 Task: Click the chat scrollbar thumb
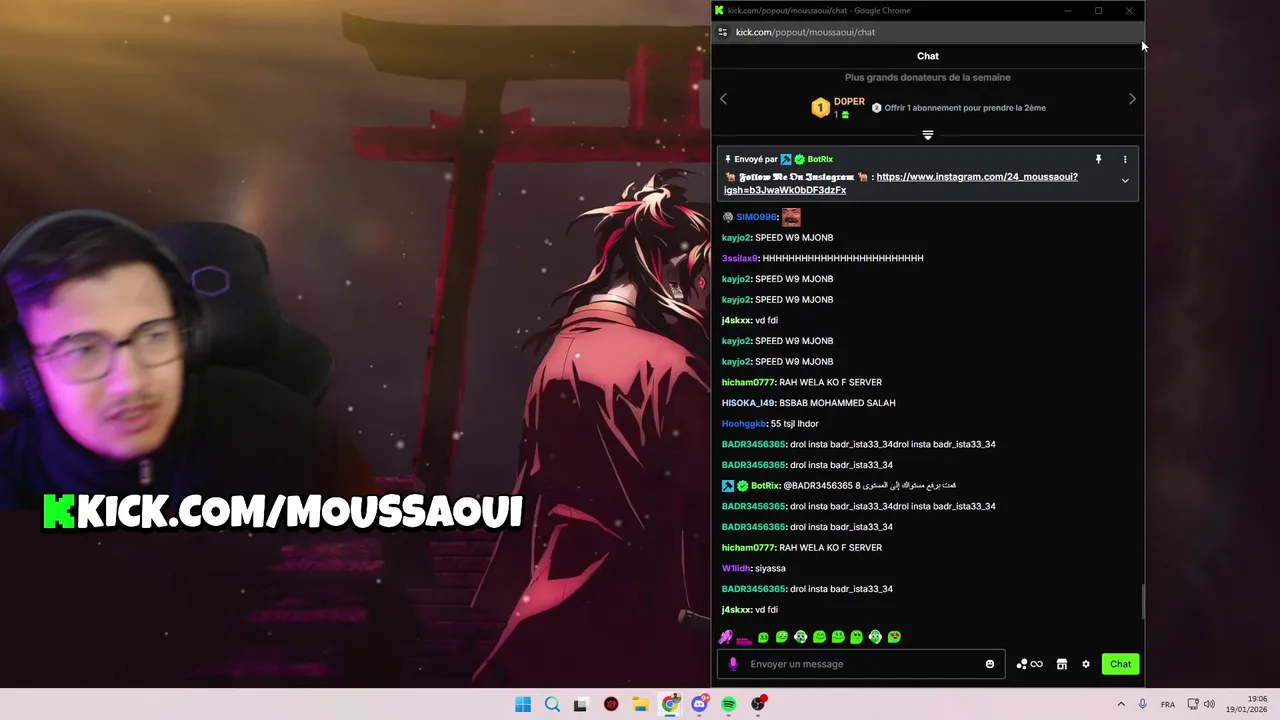click(1141, 602)
